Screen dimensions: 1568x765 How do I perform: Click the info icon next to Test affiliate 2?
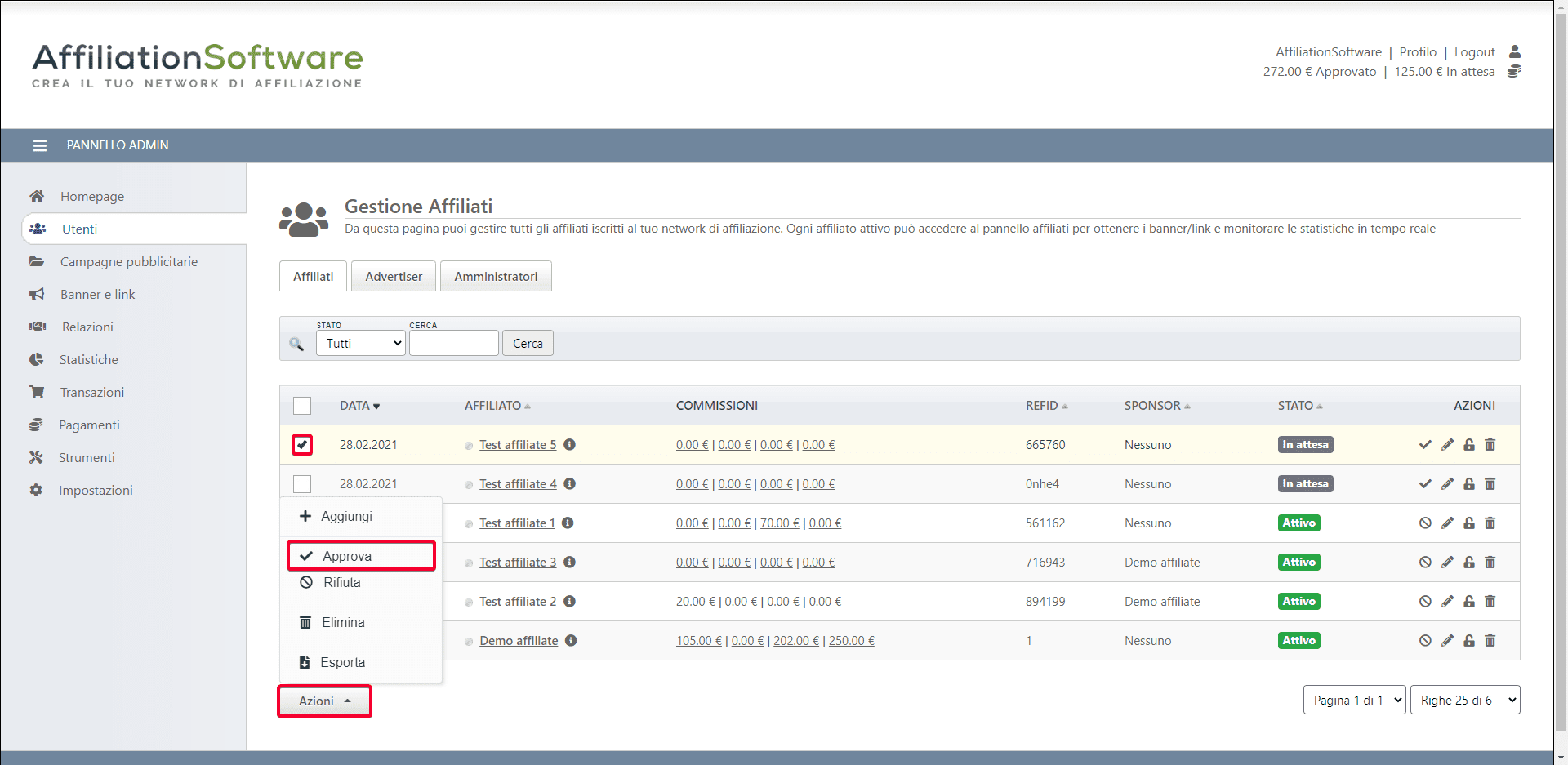point(570,602)
